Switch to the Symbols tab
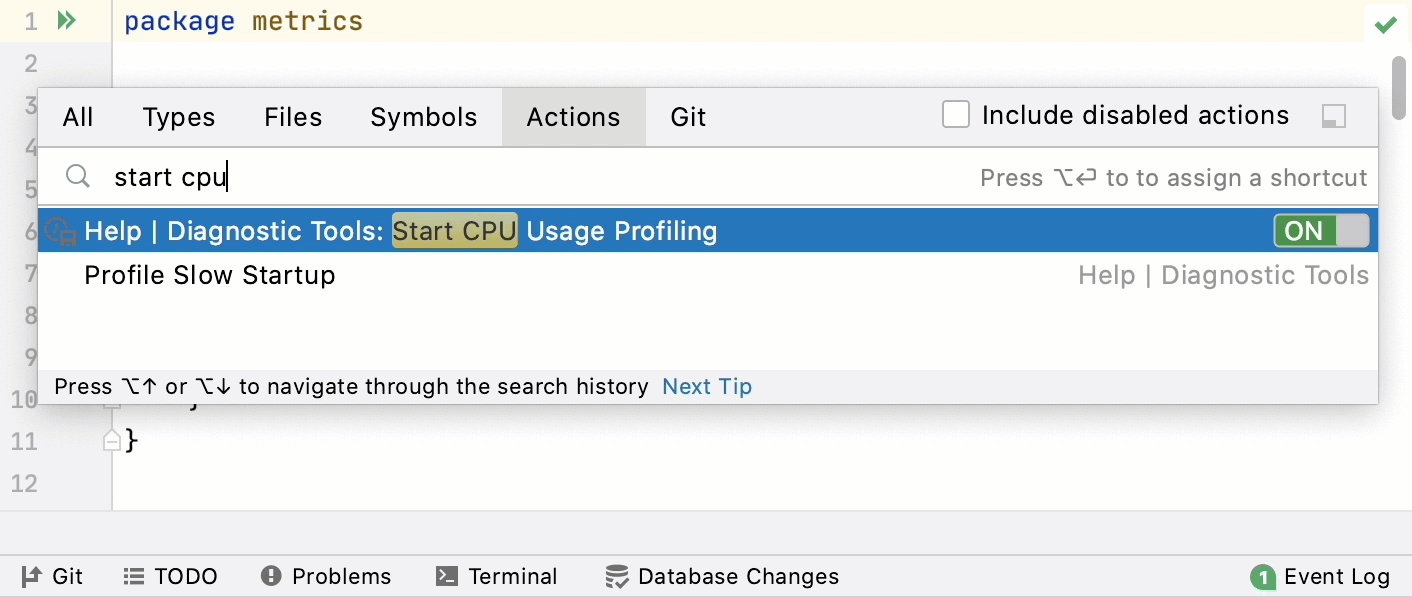 [x=424, y=116]
